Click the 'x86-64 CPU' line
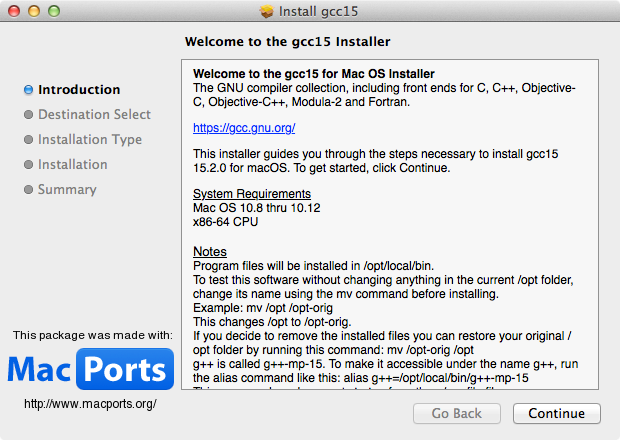Viewport: 620px width, 440px height. tap(225, 222)
